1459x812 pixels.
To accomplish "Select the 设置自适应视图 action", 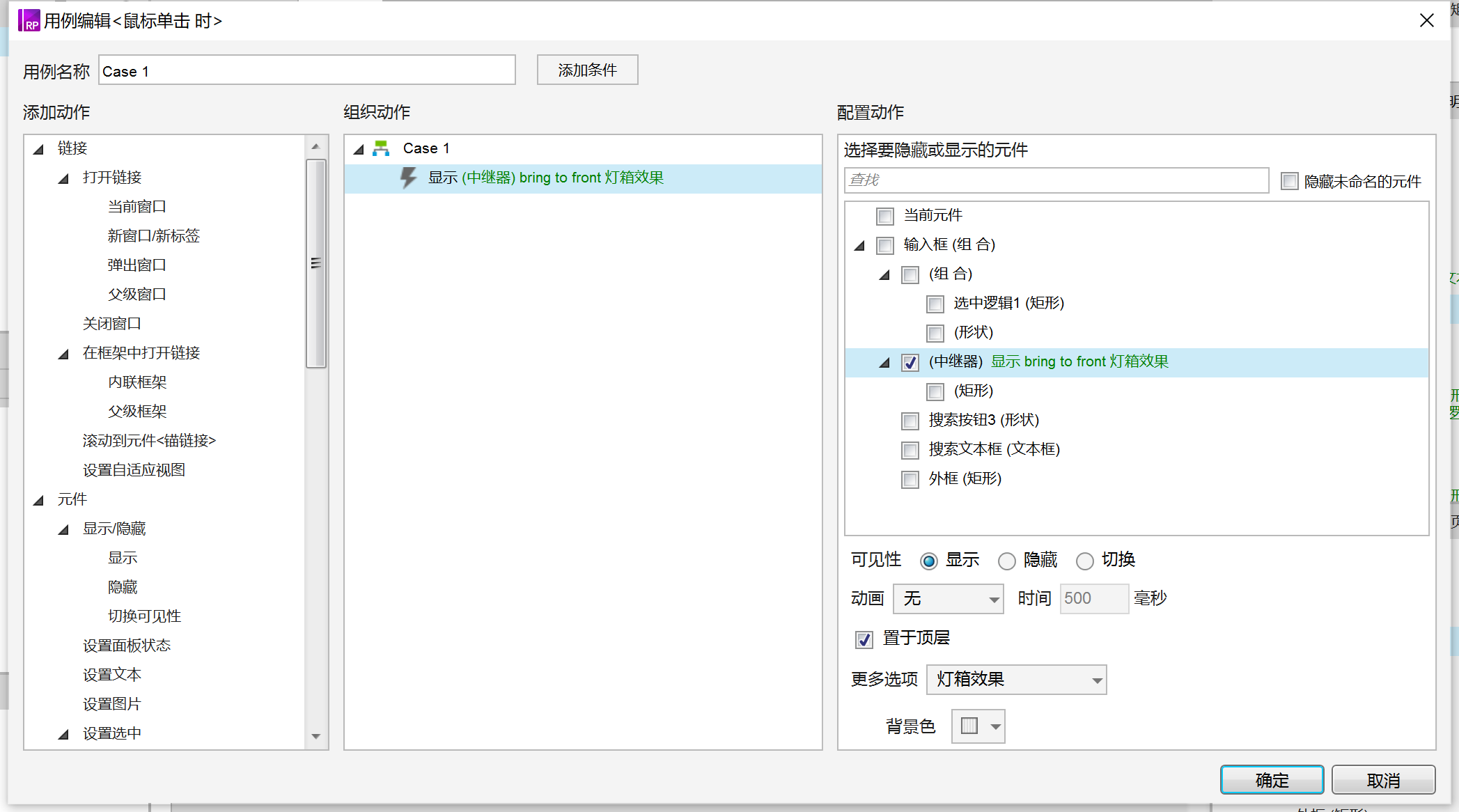I will coord(134,470).
